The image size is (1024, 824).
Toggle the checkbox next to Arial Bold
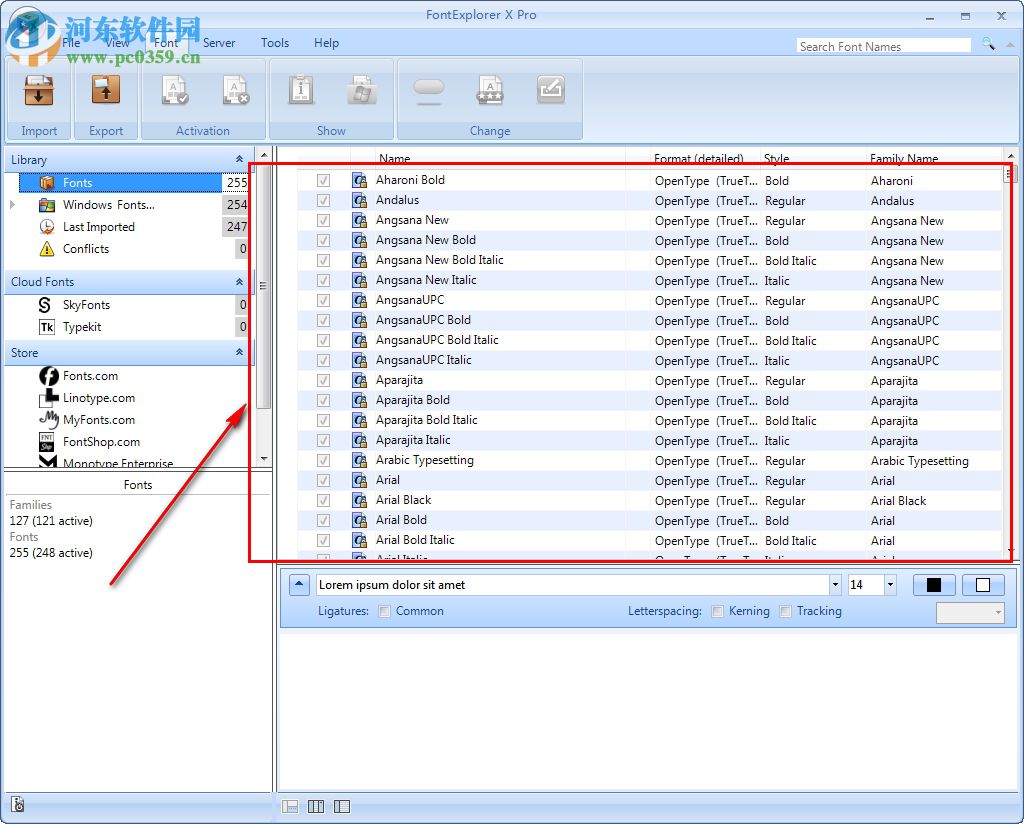coord(323,520)
